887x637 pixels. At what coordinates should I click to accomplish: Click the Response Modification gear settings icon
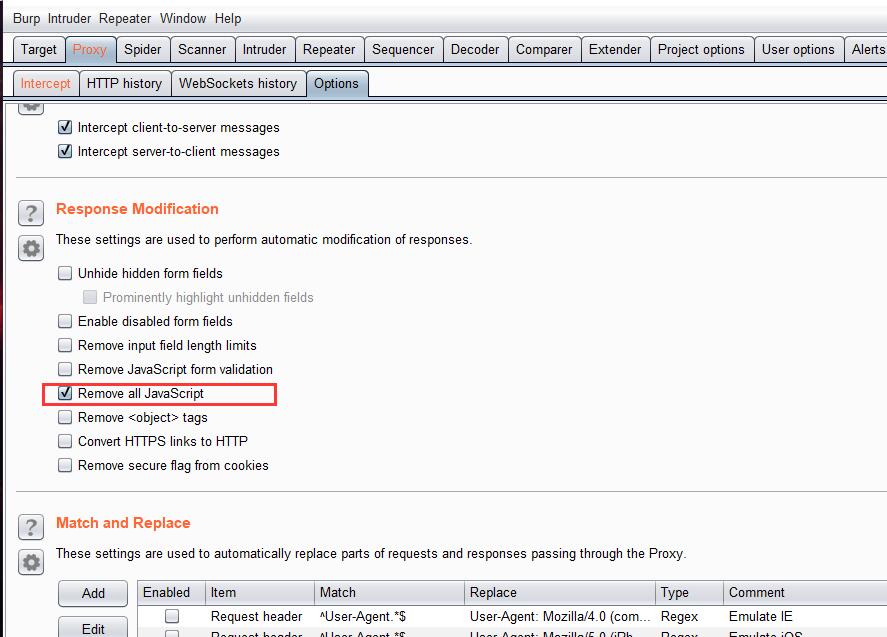(31, 248)
